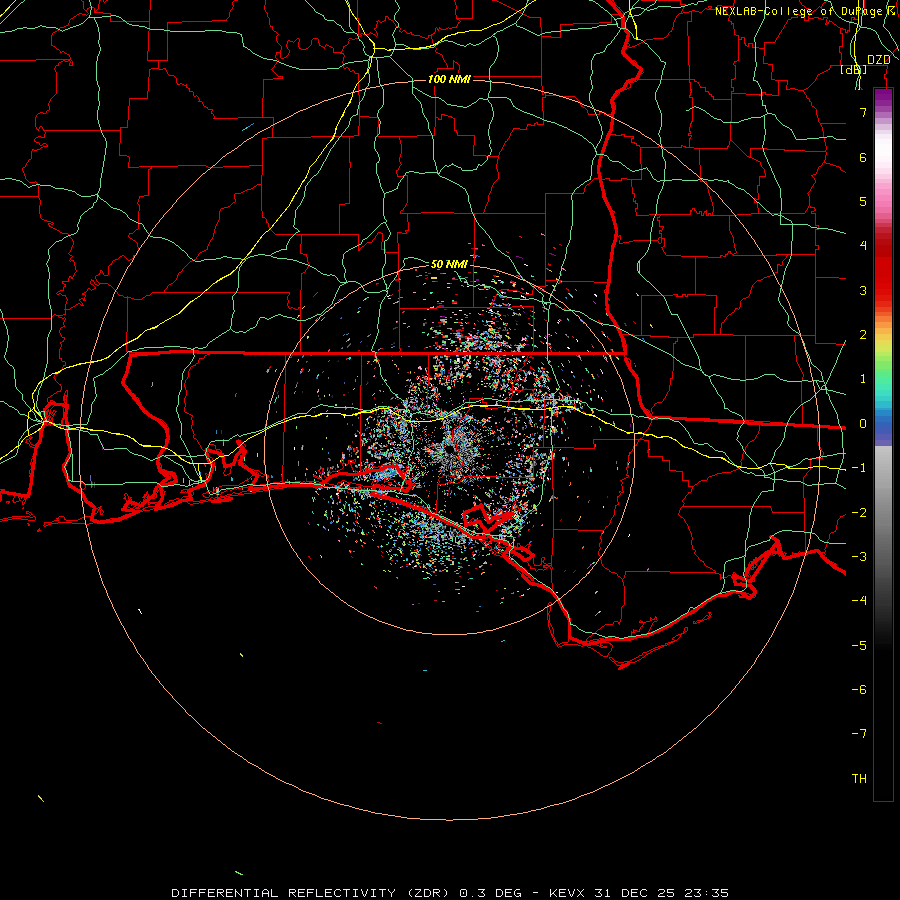Click the 0 value on the dB scale
Viewport: 900px width, 900px height.
tap(863, 424)
